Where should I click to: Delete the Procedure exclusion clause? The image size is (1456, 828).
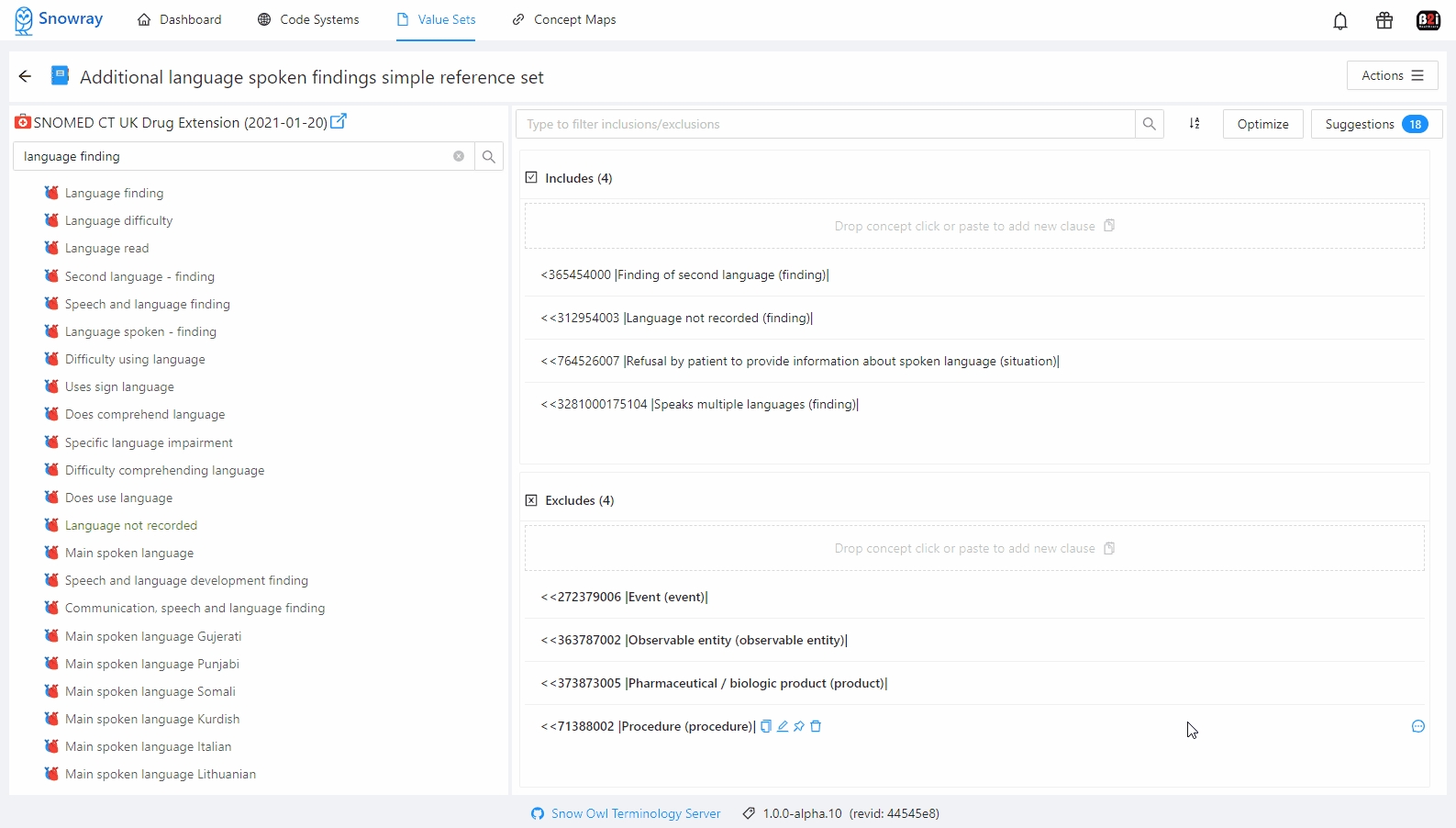click(x=816, y=726)
